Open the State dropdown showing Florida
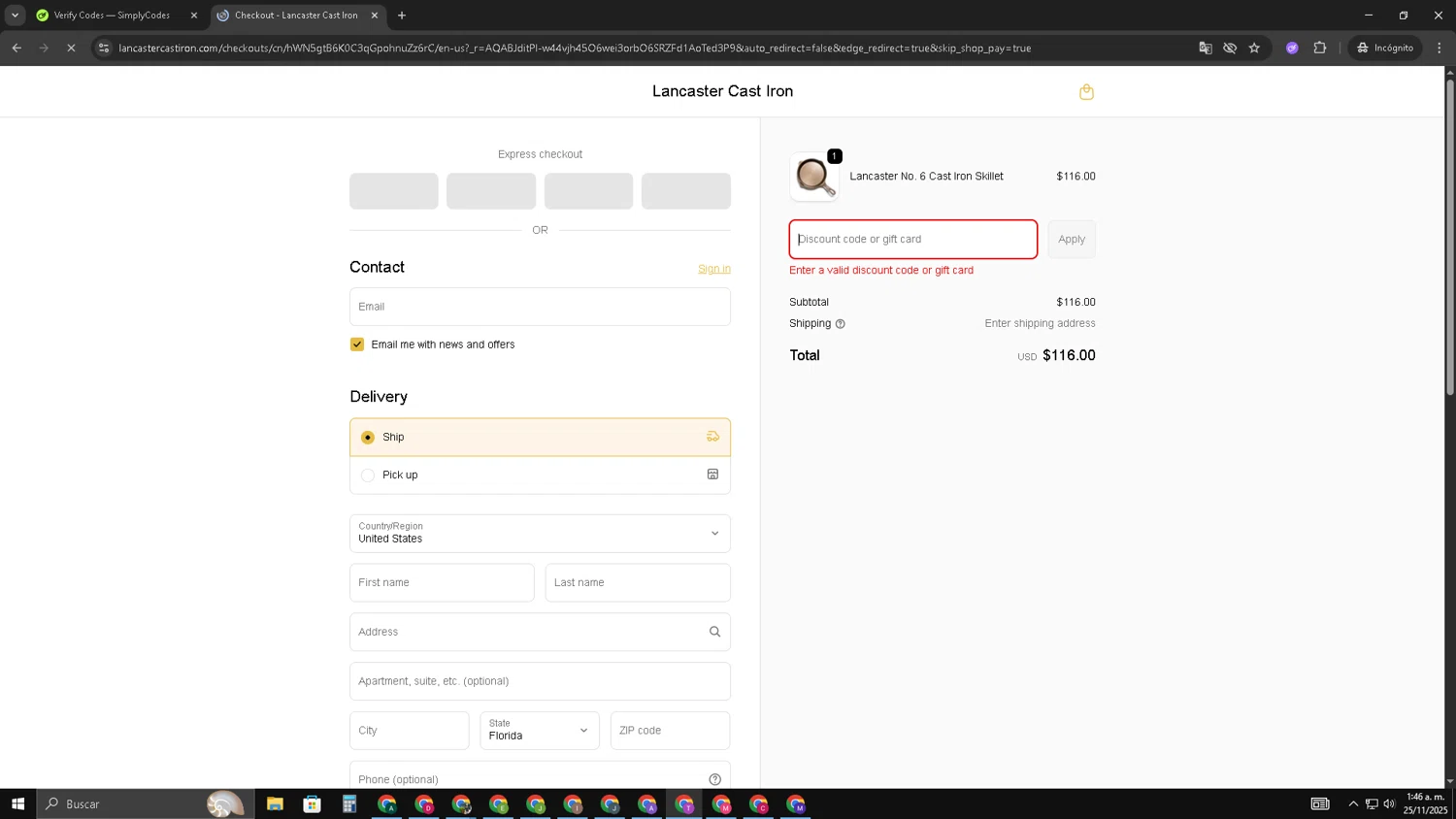 pos(540,730)
